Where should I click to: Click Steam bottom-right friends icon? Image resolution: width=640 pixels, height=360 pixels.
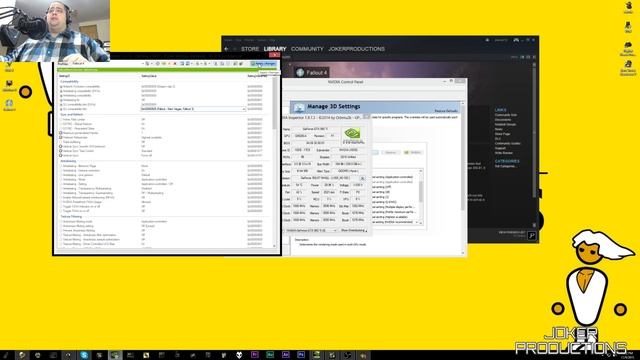coord(531,236)
